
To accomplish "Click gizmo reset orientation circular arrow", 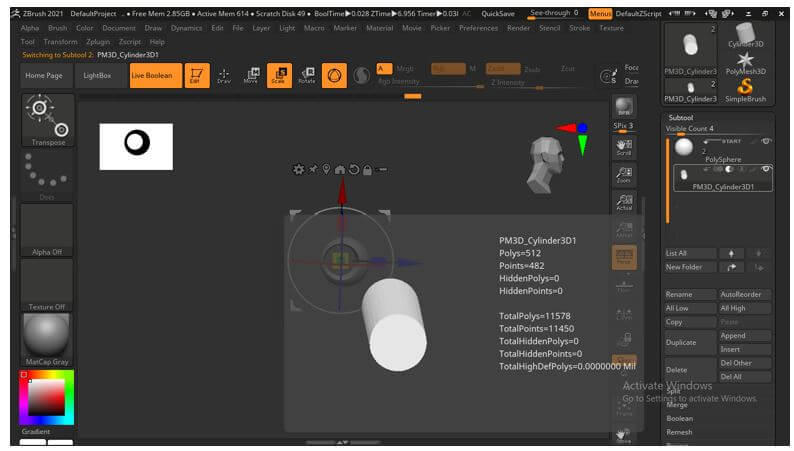I will coord(354,170).
